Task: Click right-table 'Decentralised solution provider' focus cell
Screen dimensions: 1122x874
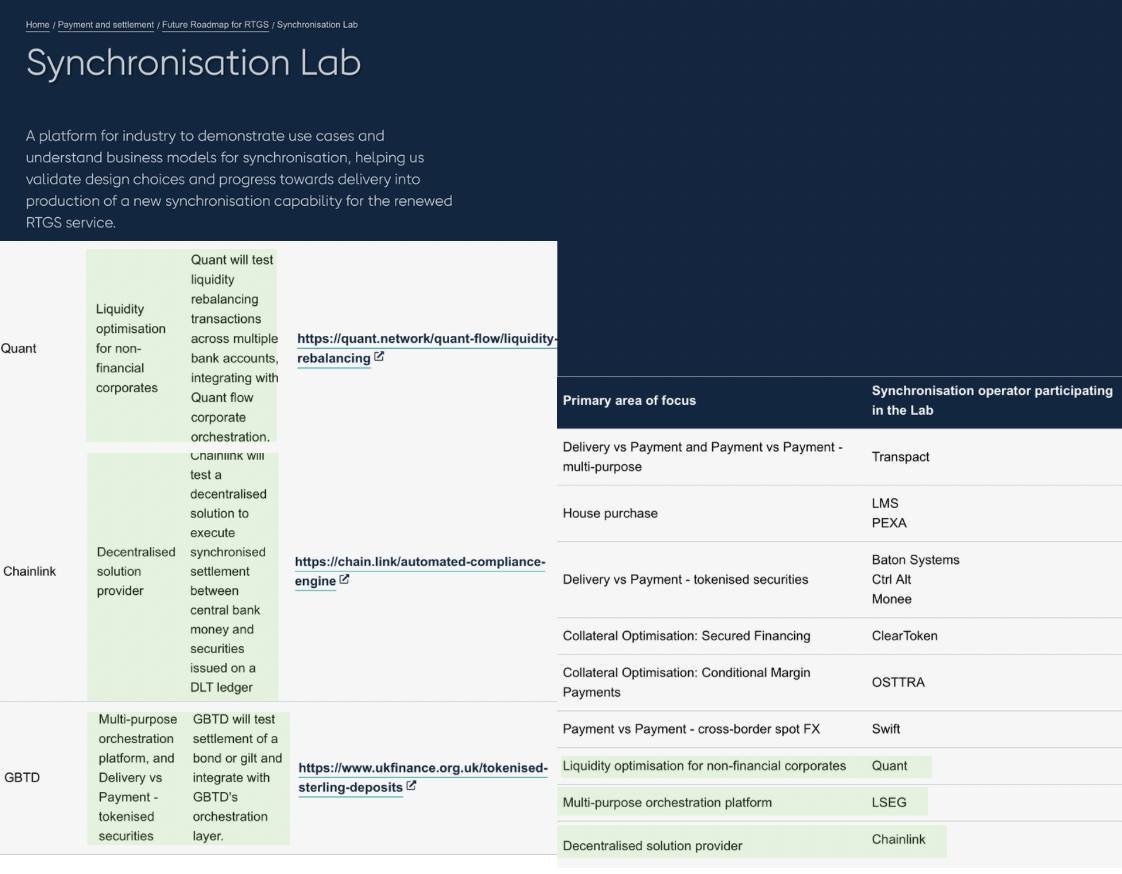Action: (x=653, y=846)
